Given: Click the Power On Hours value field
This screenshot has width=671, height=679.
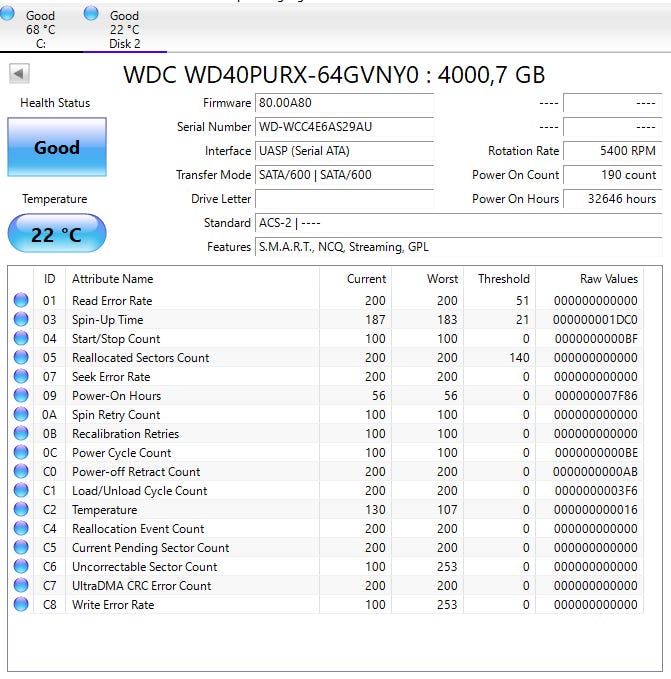Looking at the screenshot, I should [611, 199].
